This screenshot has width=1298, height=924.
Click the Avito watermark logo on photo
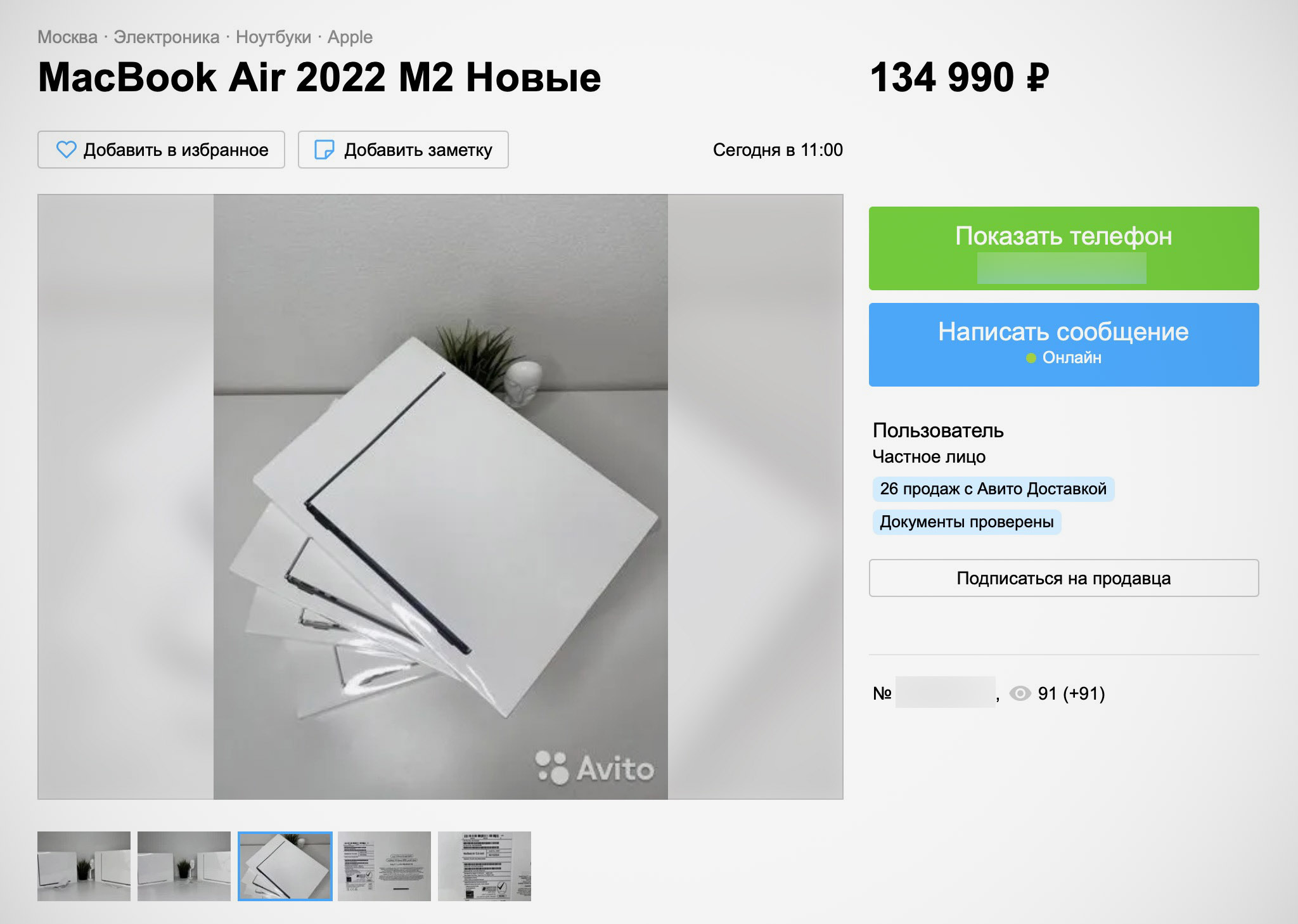pyautogui.click(x=594, y=767)
